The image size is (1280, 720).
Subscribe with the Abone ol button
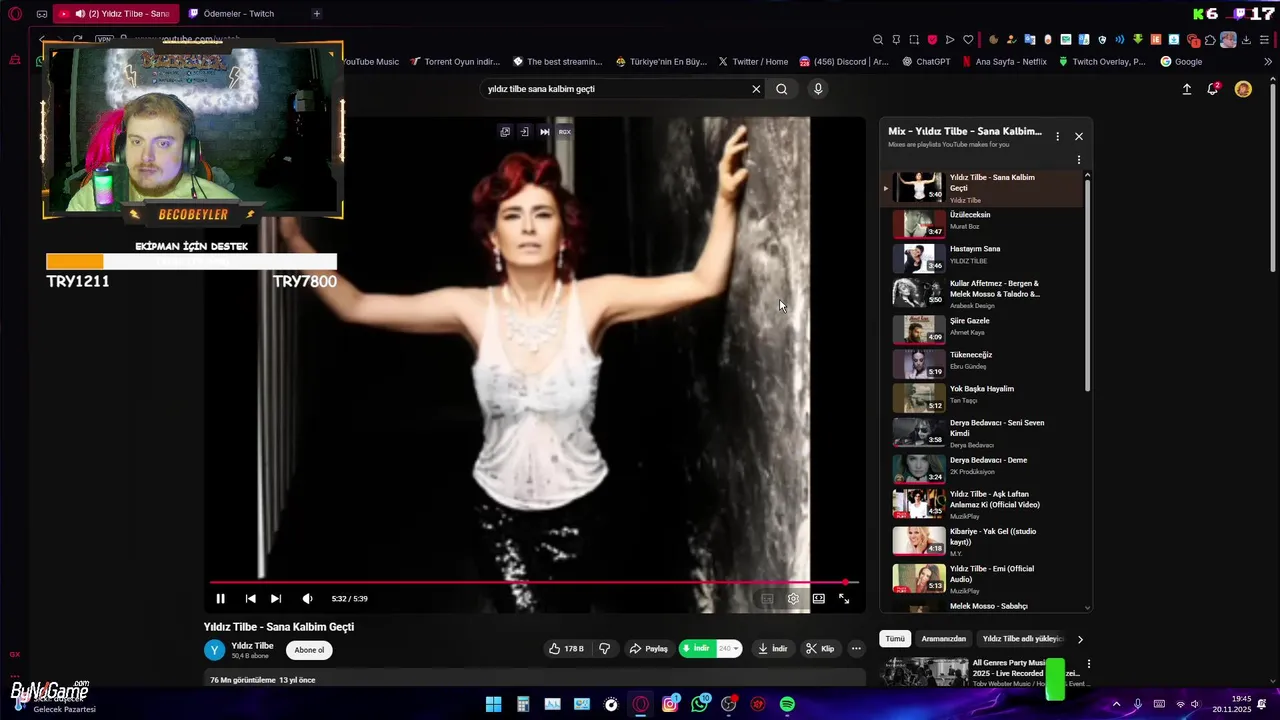tap(309, 650)
